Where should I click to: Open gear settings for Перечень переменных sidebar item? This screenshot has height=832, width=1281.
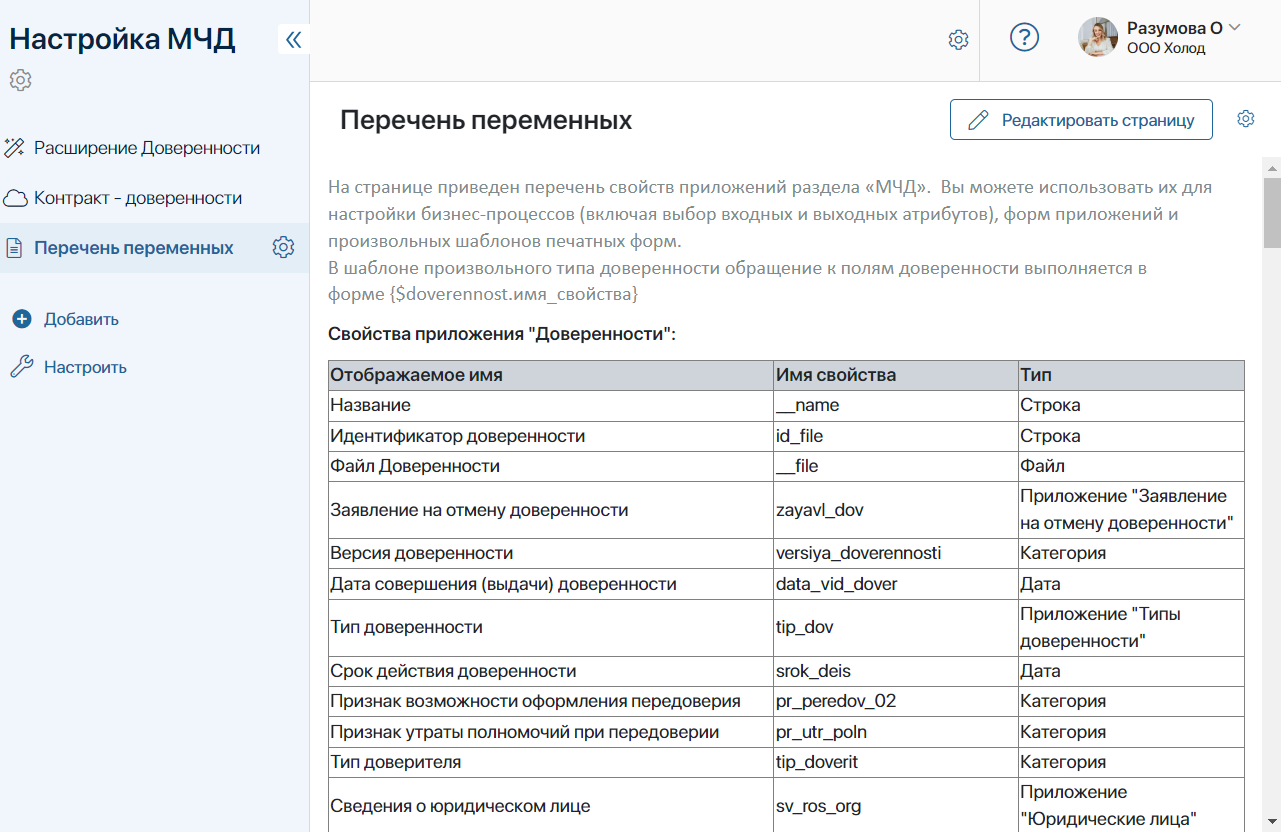click(283, 248)
